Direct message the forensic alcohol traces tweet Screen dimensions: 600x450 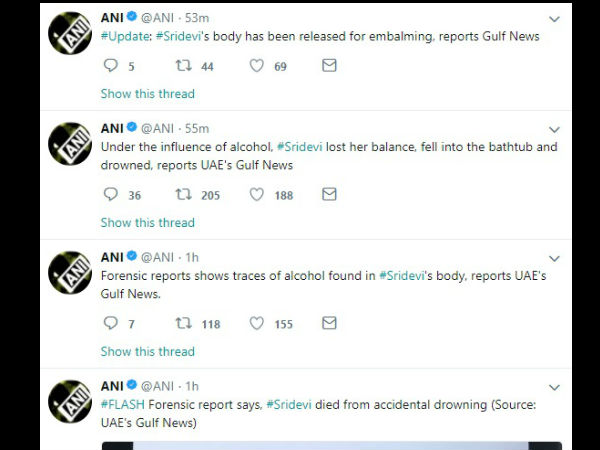(x=329, y=323)
